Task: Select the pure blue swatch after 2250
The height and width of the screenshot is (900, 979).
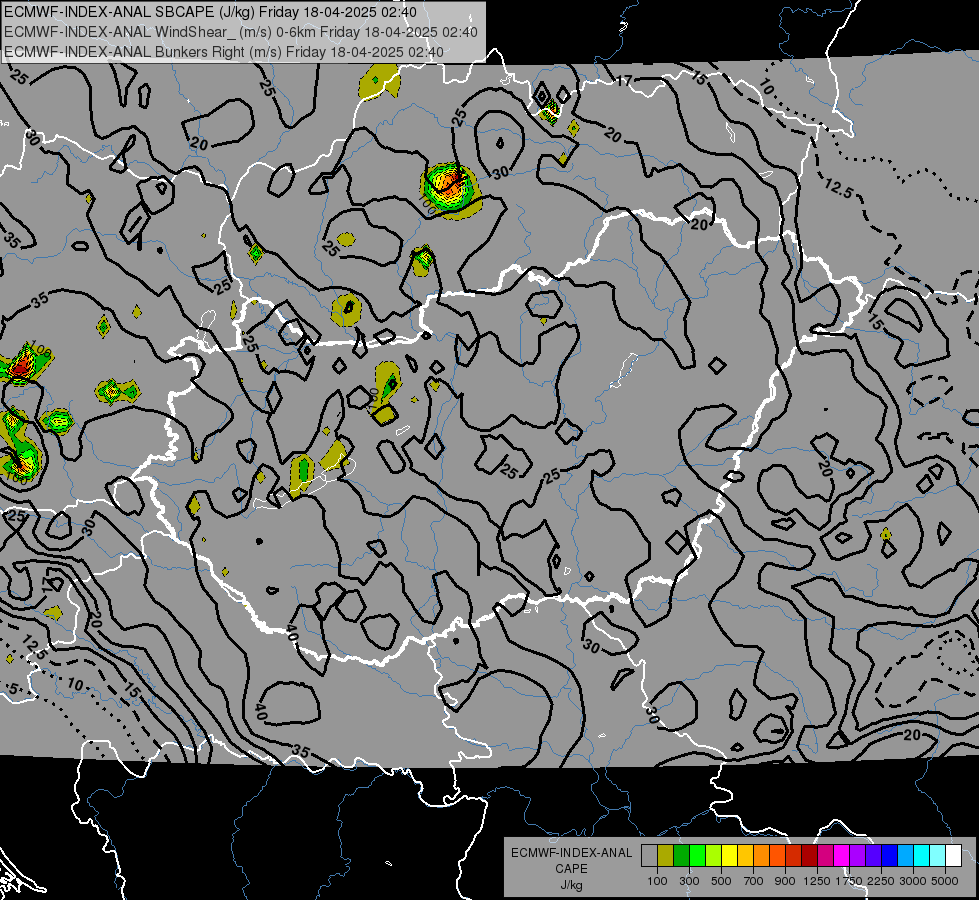Action: 890,856
